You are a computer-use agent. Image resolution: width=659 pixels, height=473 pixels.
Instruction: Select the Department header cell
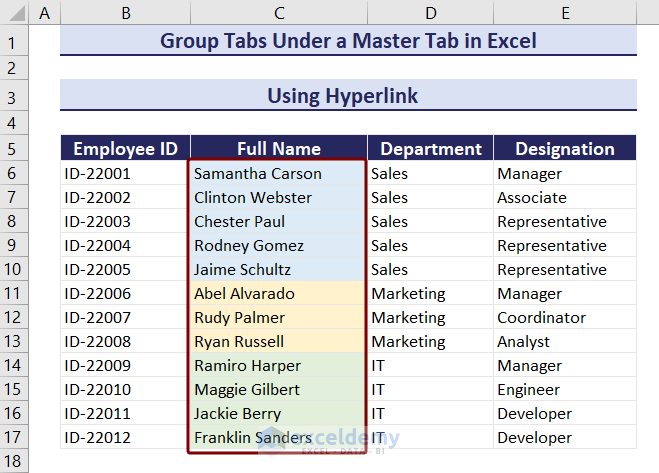[430, 149]
